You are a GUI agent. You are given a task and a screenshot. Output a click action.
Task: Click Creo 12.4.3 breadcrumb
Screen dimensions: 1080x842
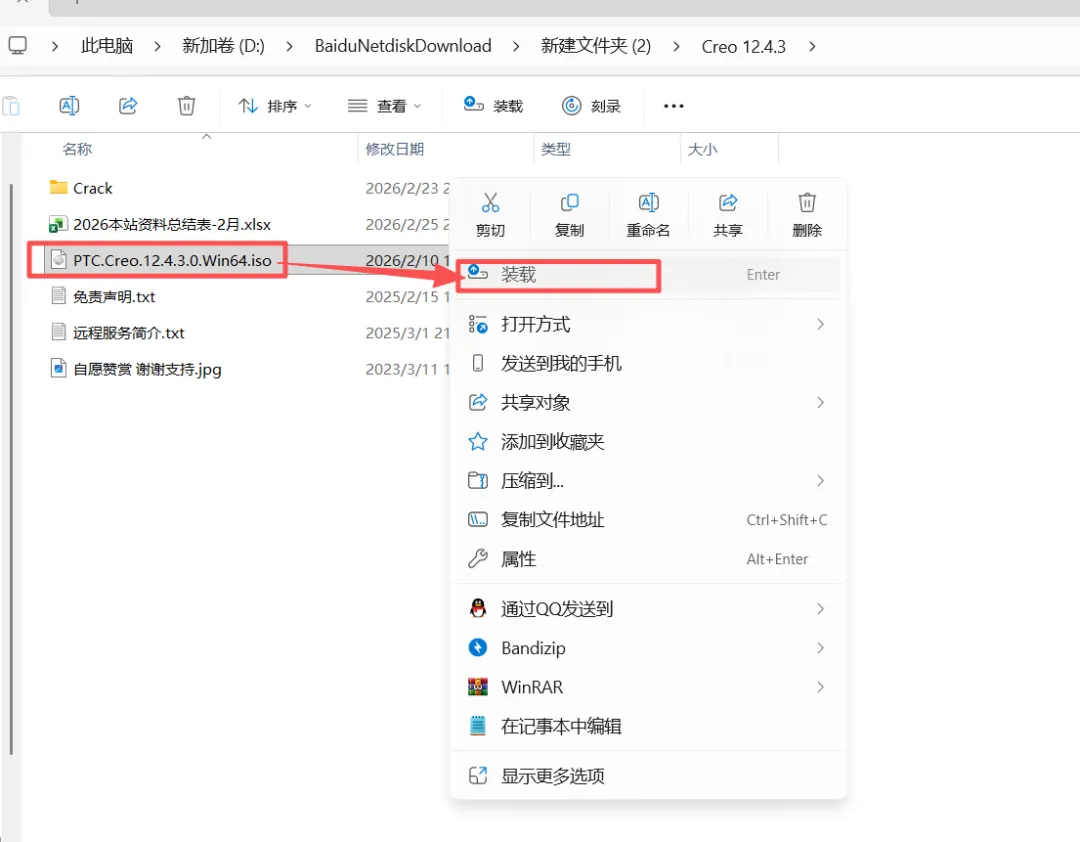(744, 46)
